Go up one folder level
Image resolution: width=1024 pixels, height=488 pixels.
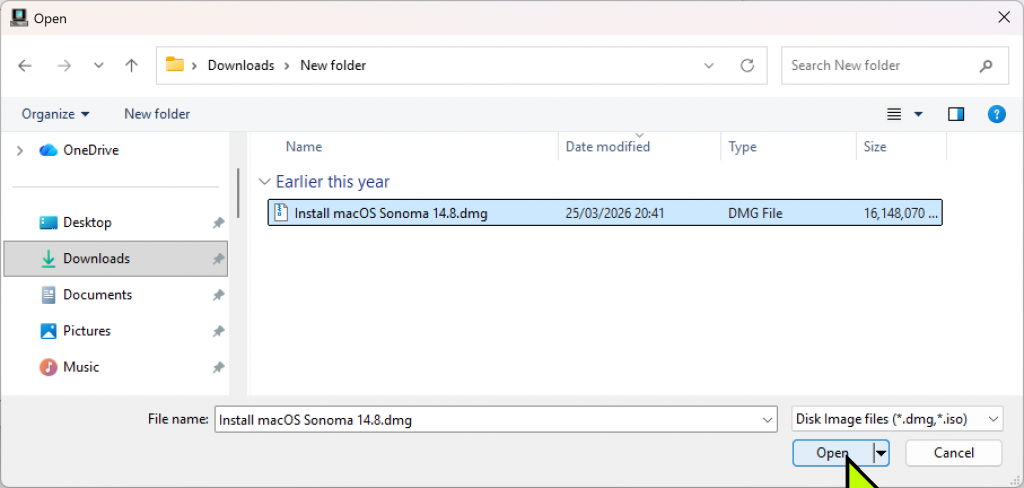click(131, 65)
